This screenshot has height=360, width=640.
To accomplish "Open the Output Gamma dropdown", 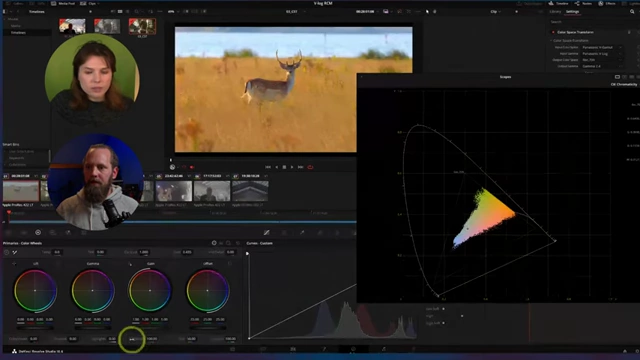I will (x=602, y=66).
